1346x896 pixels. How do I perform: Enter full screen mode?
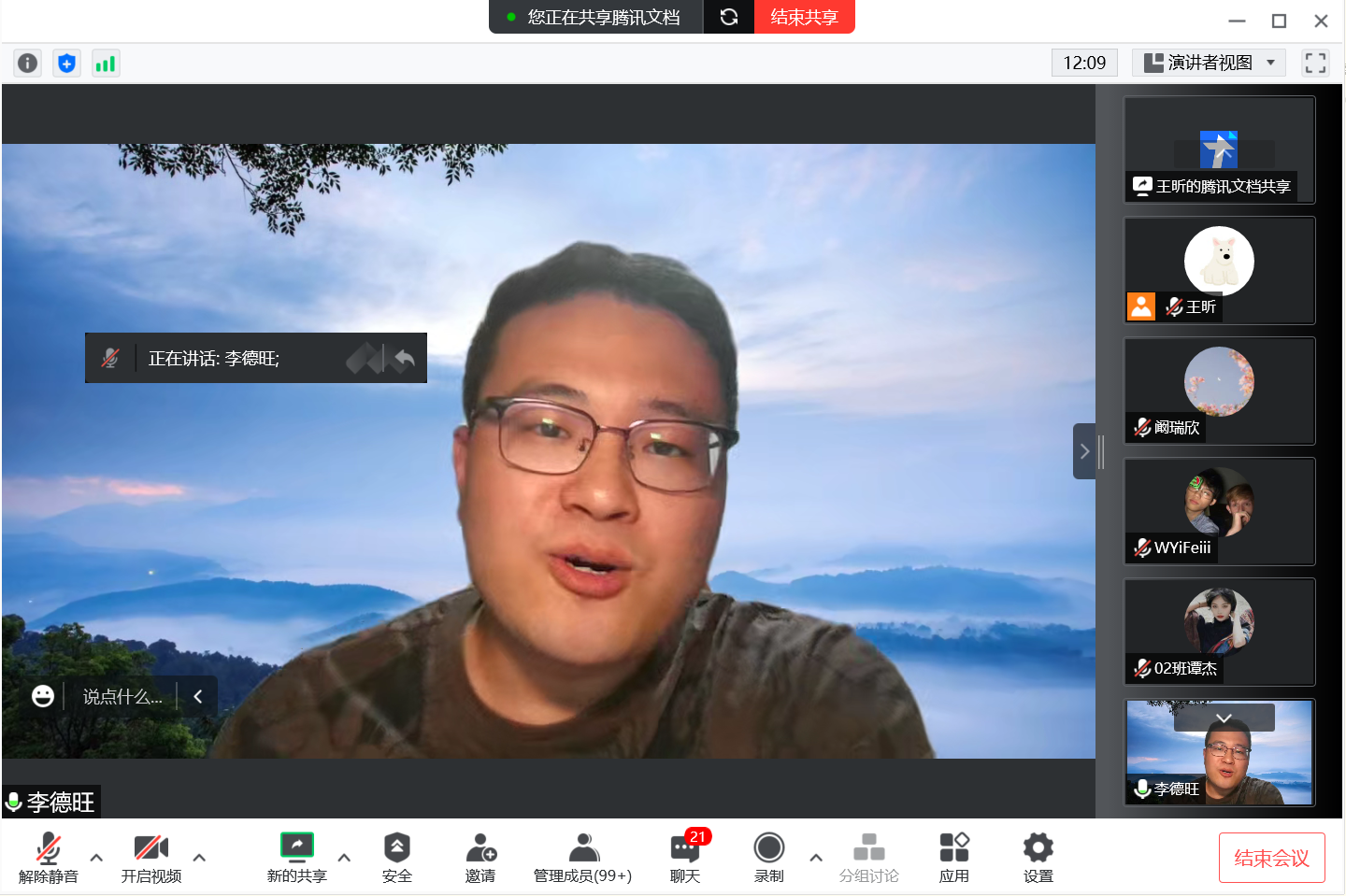coord(1315,64)
